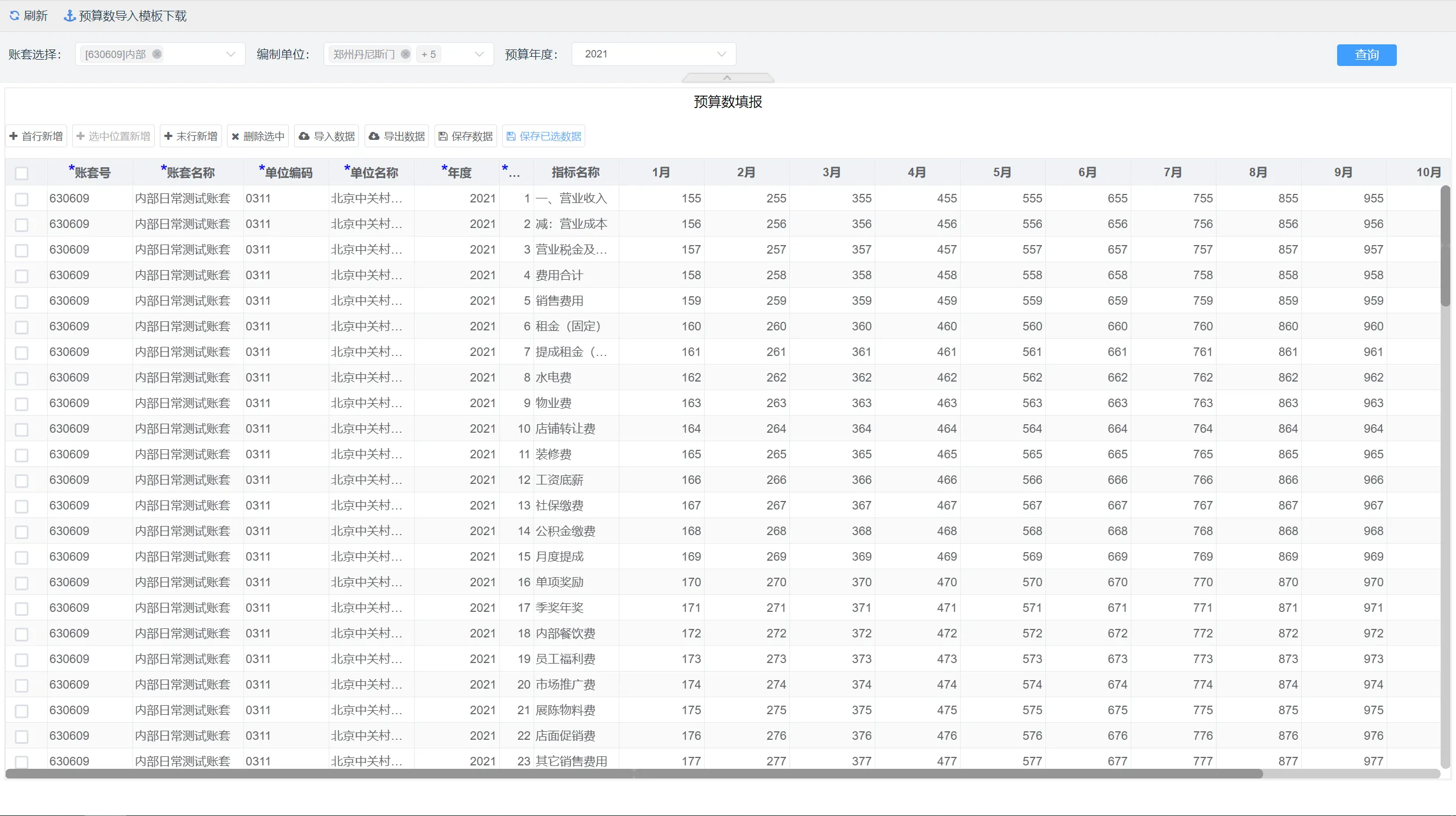This screenshot has width=1456, height=816.
Task: Click the 指标名称 cell 内部餐饮费
Action: pyautogui.click(x=576, y=633)
